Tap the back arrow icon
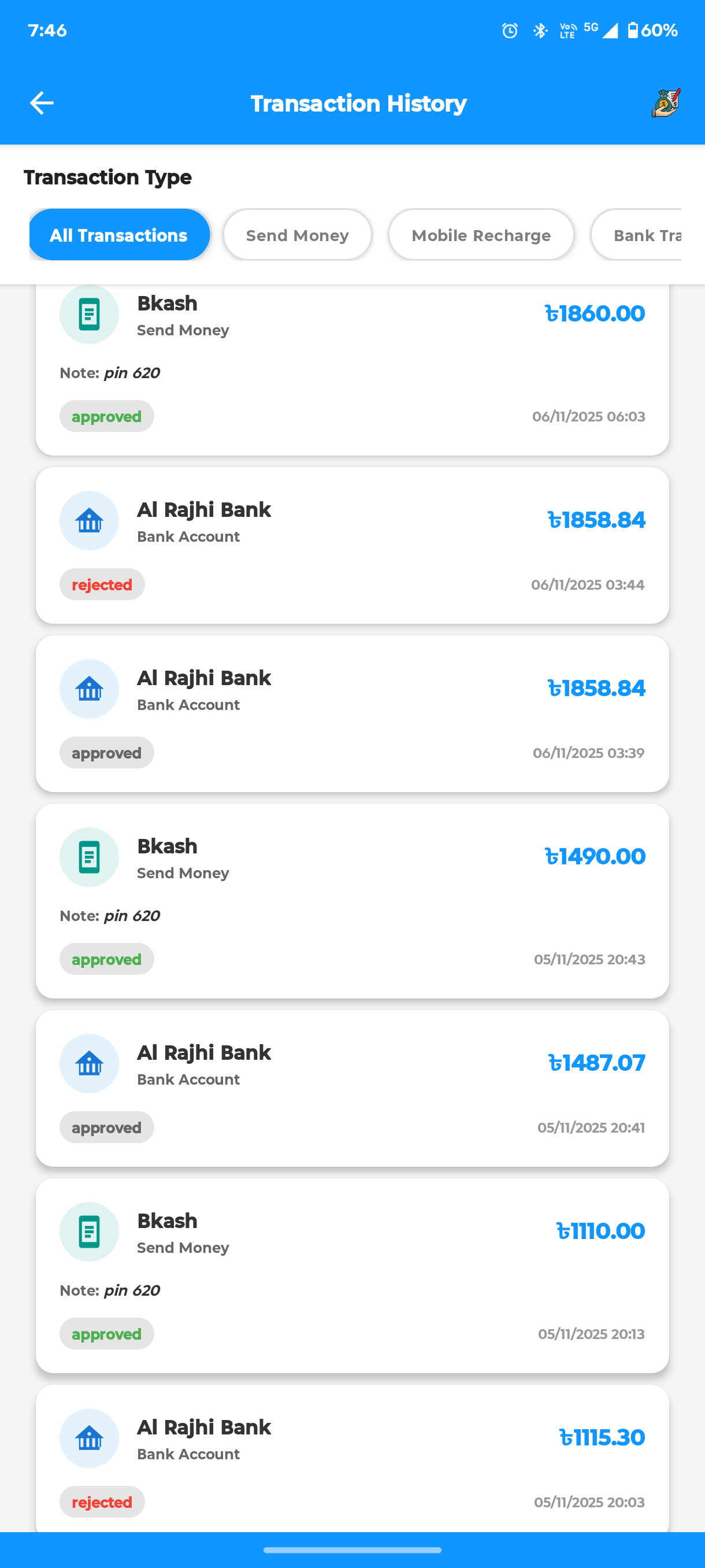Screen dimensions: 705x1568 coord(42,103)
